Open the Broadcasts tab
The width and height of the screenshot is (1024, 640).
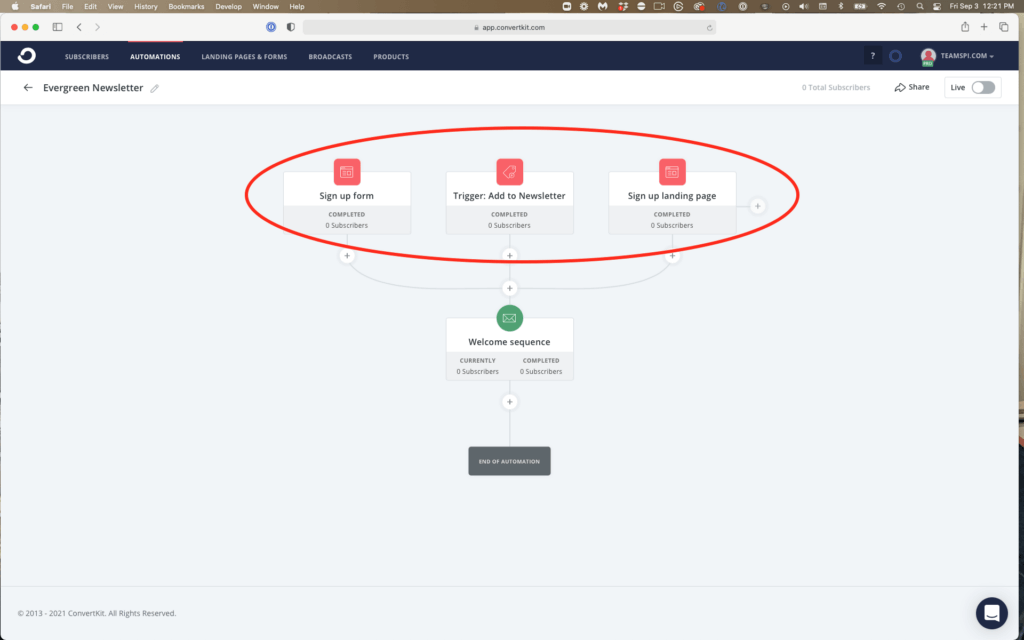tap(330, 57)
